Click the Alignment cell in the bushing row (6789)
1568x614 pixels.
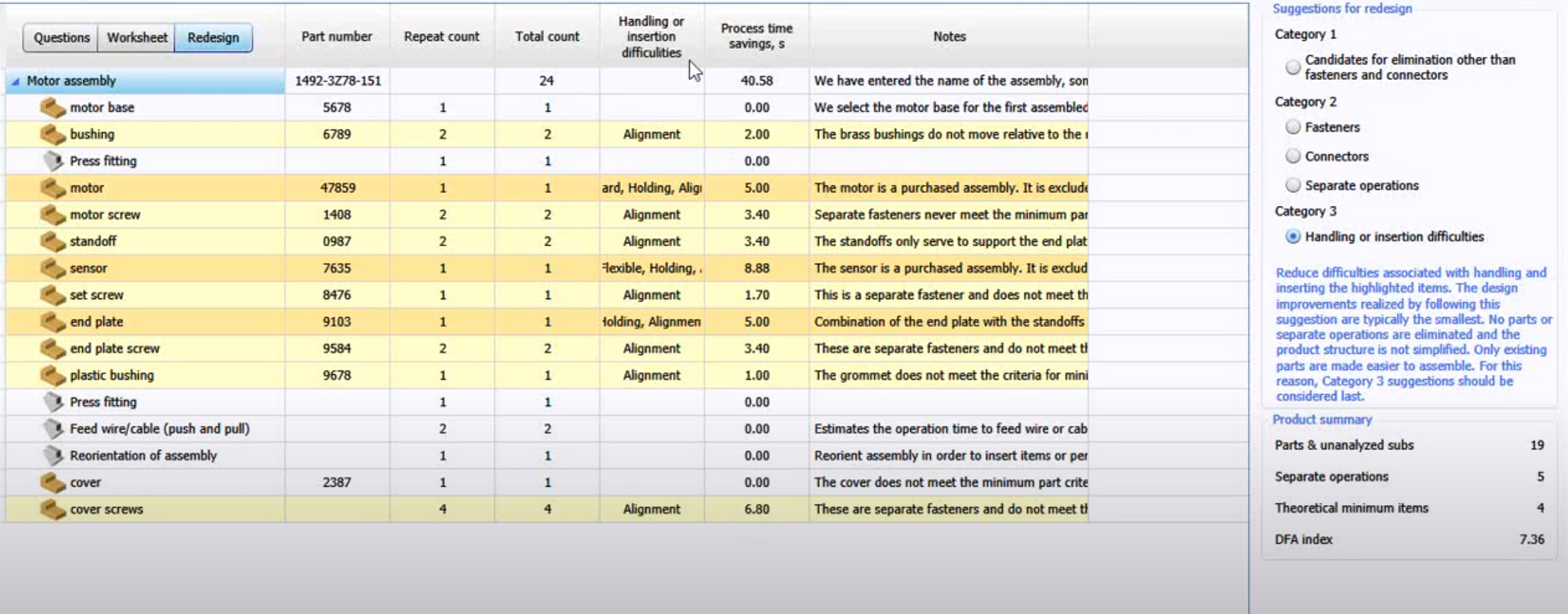tap(651, 134)
